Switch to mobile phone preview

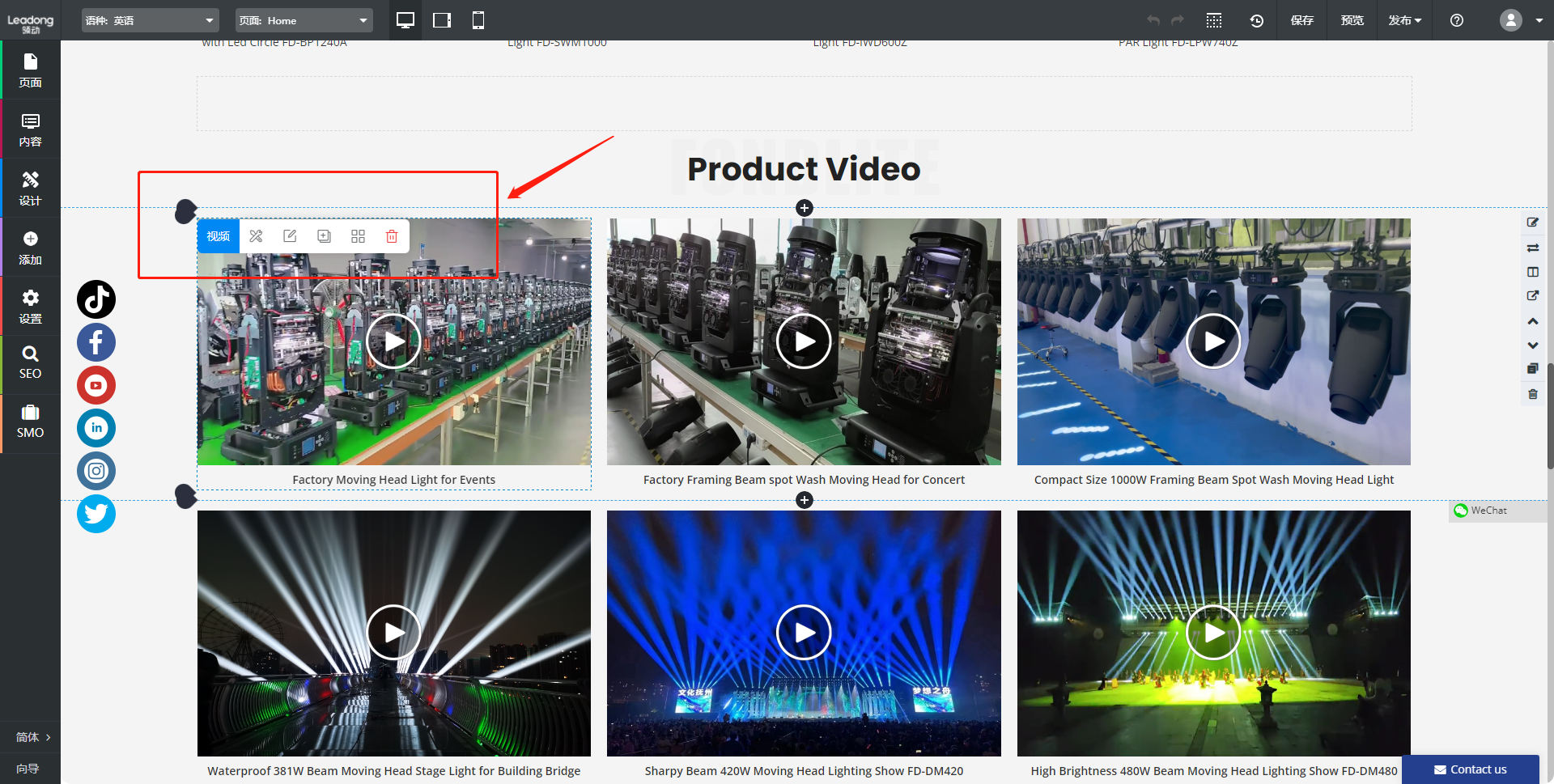click(478, 20)
